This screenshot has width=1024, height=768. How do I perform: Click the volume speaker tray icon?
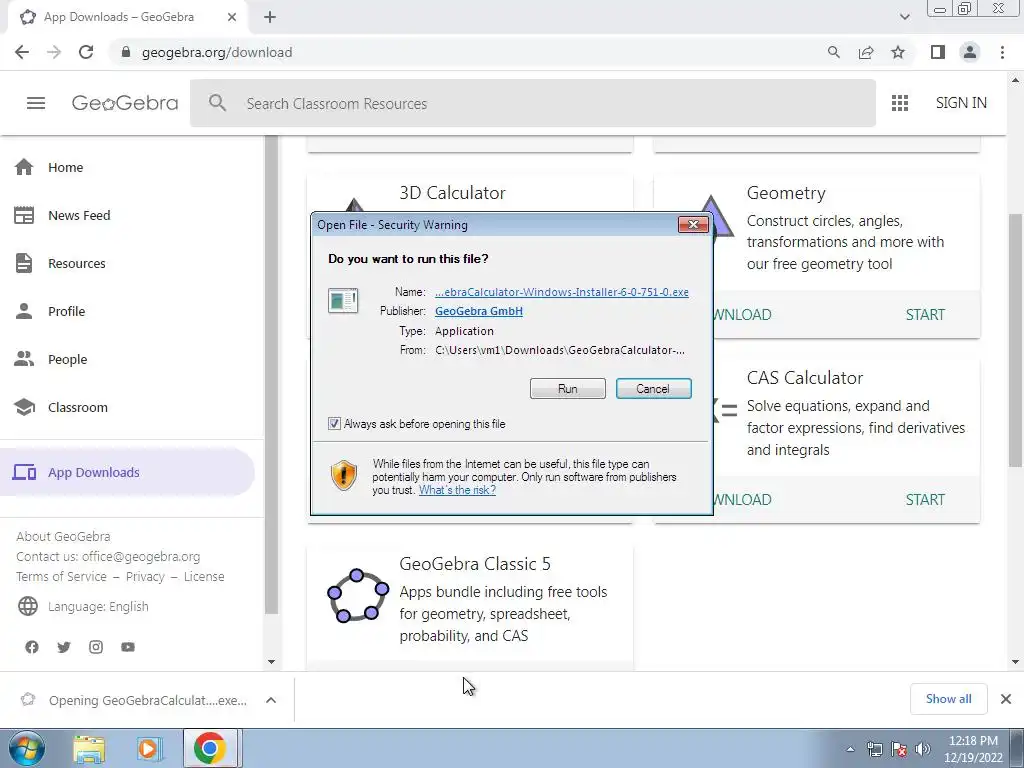[x=922, y=749]
